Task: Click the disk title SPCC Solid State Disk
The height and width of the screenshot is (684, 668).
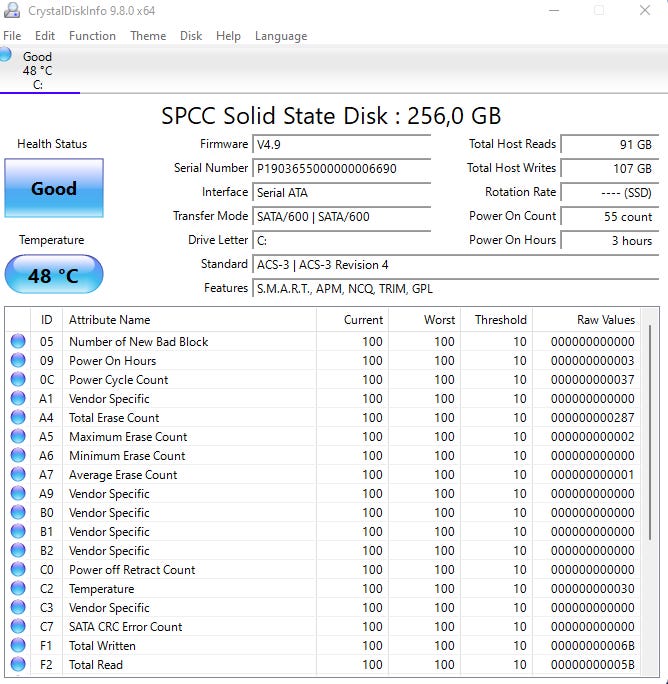Action: [331, 116]
